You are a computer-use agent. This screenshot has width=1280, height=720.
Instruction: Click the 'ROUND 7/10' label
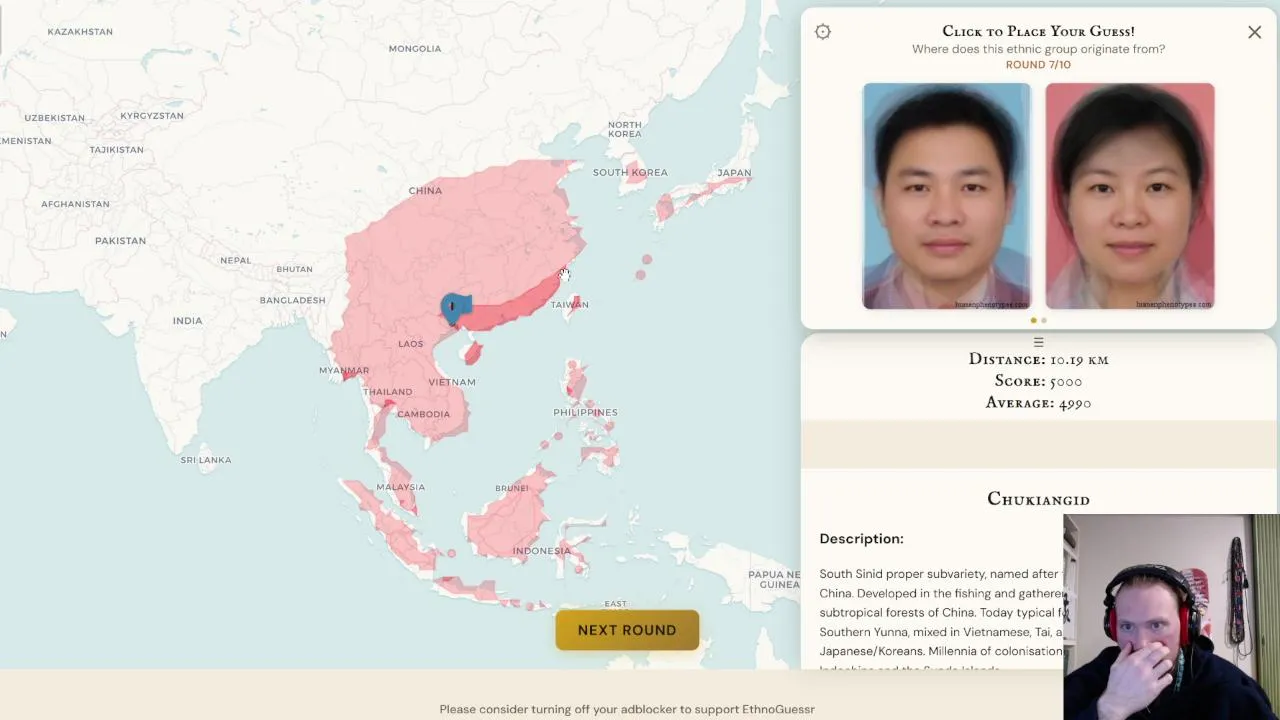[1038, 65]
